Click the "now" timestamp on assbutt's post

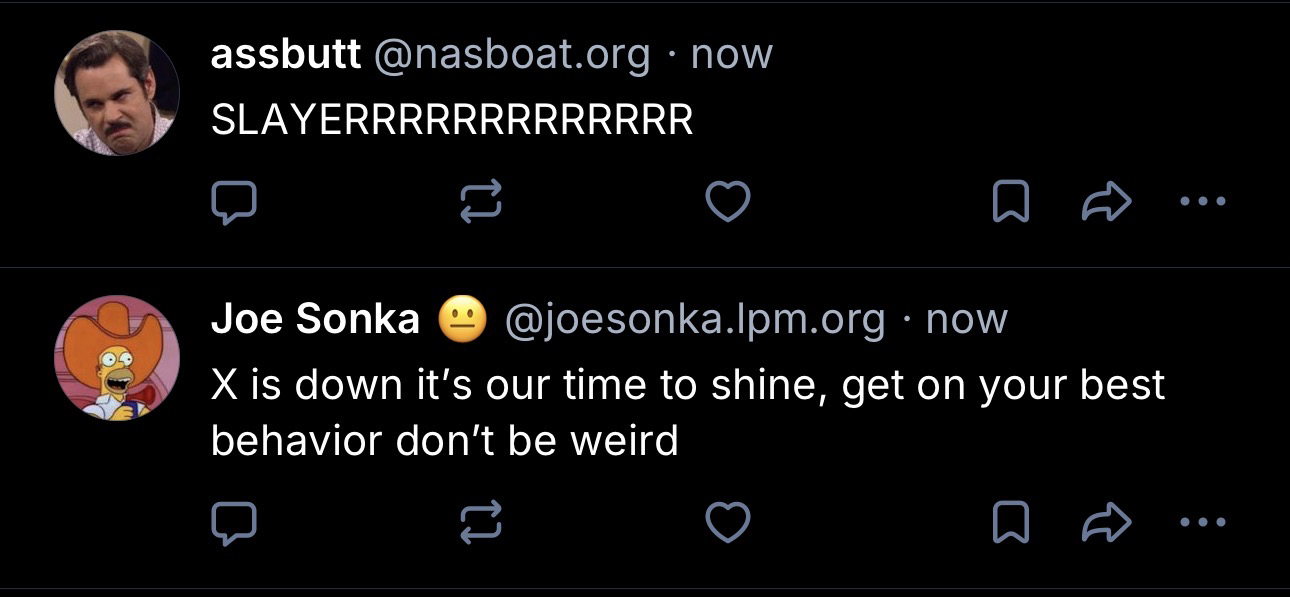(732, 54)
